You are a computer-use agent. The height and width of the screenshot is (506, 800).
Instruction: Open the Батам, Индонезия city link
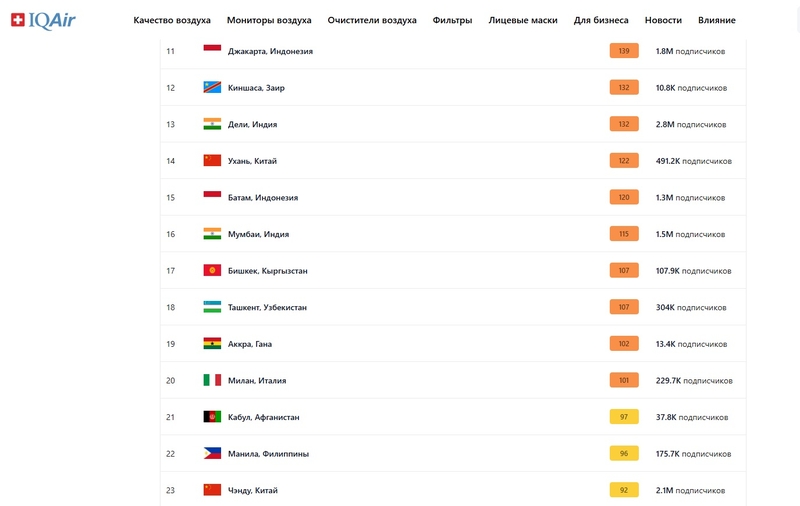[263, 197]
